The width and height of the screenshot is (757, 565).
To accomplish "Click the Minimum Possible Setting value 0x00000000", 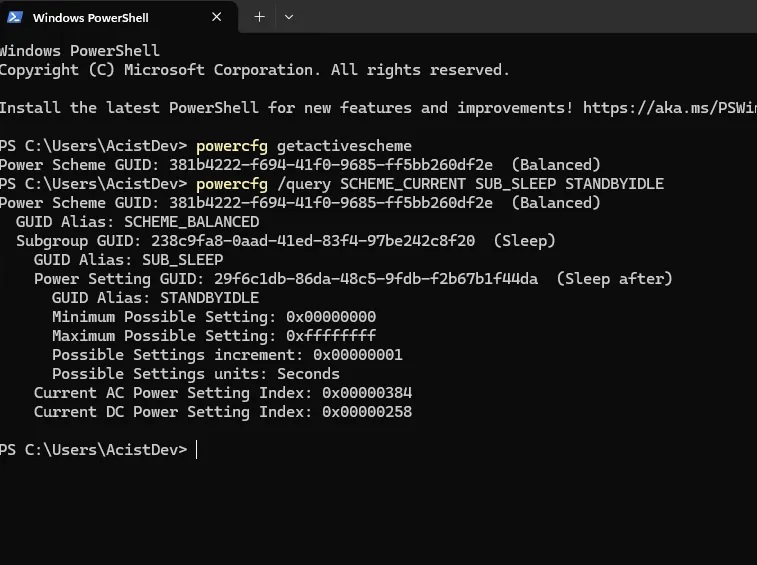I will tap(331, 317).
